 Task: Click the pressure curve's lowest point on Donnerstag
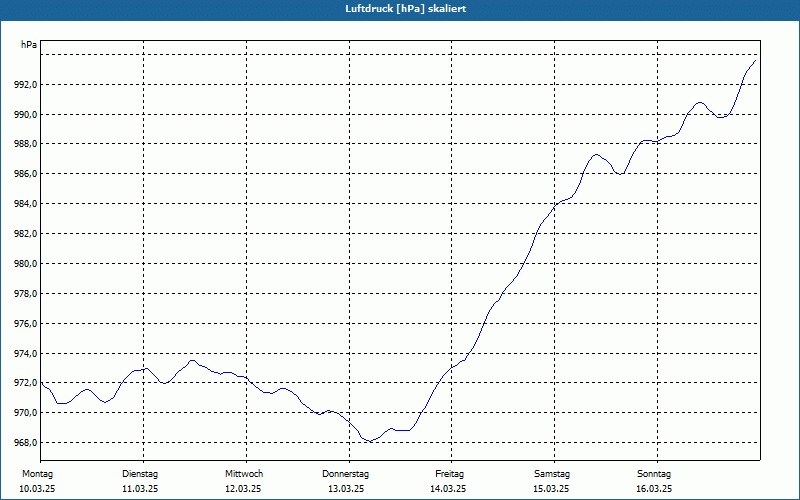point(371,441)
